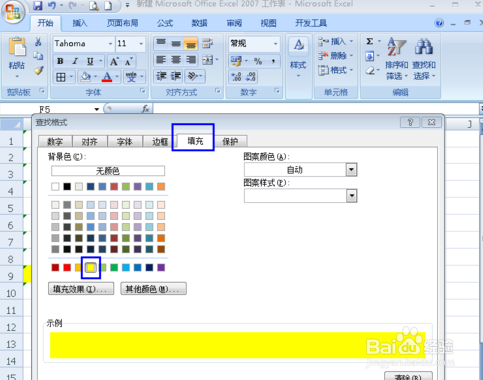Increase font size with large A
483x380 pixels.
(x=114, y=61)
